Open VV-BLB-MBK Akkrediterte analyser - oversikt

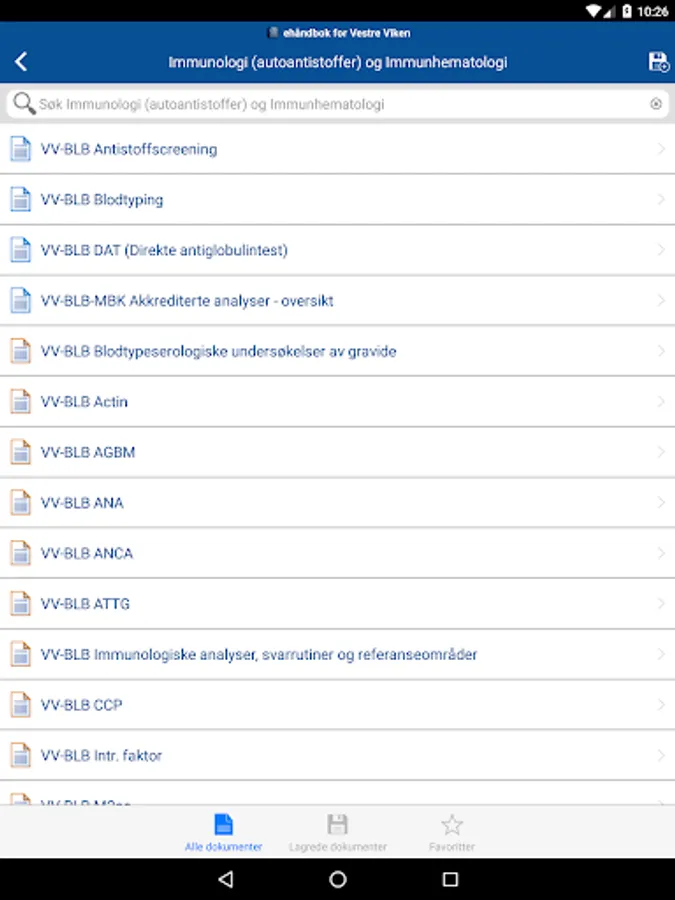(x=187, y=301)
